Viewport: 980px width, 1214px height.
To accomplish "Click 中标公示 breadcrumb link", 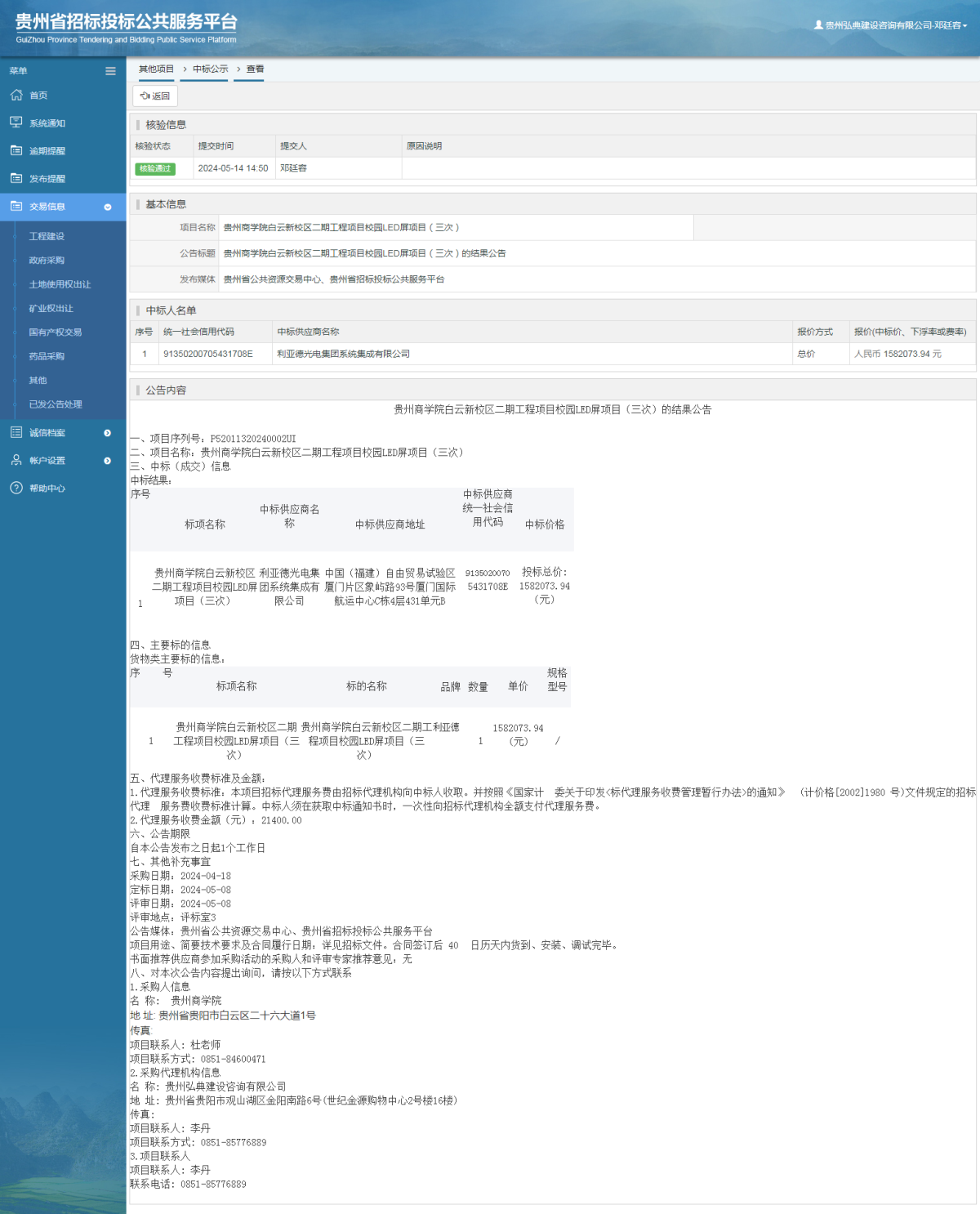I will tap(211, 69).
